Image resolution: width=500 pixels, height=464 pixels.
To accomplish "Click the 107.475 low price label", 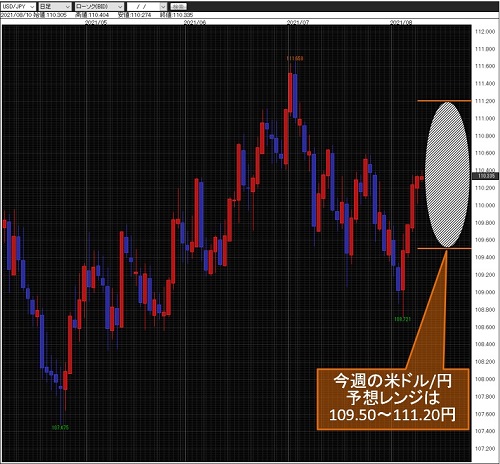I will 60,427.
